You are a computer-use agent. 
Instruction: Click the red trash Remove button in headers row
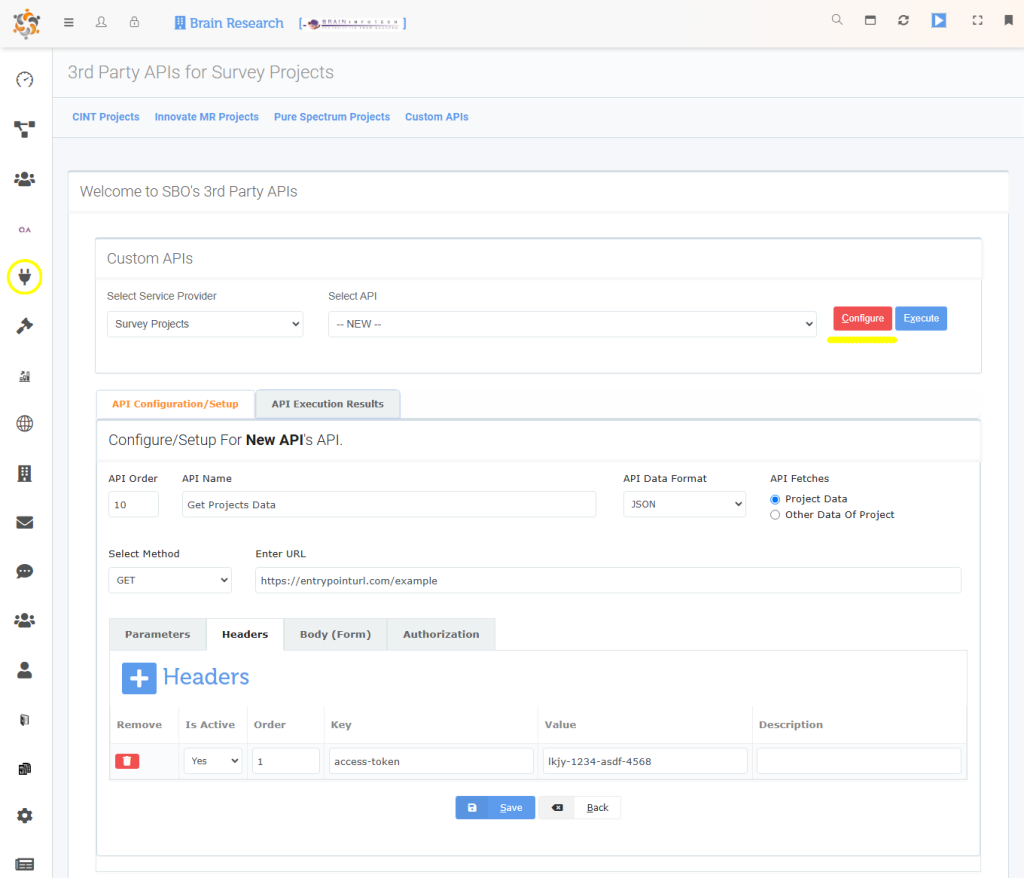click(127, 761)
